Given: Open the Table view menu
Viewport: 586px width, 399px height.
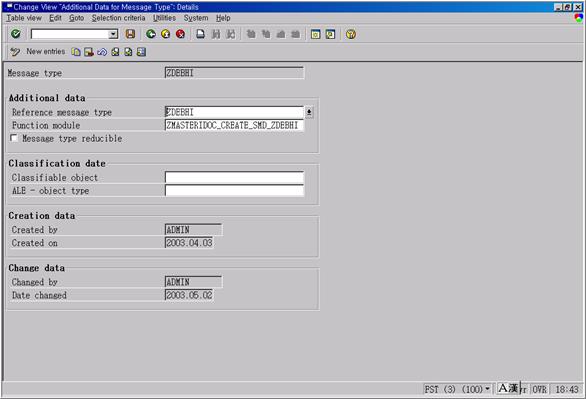Looking at the screenshot, I should [24, 18].
